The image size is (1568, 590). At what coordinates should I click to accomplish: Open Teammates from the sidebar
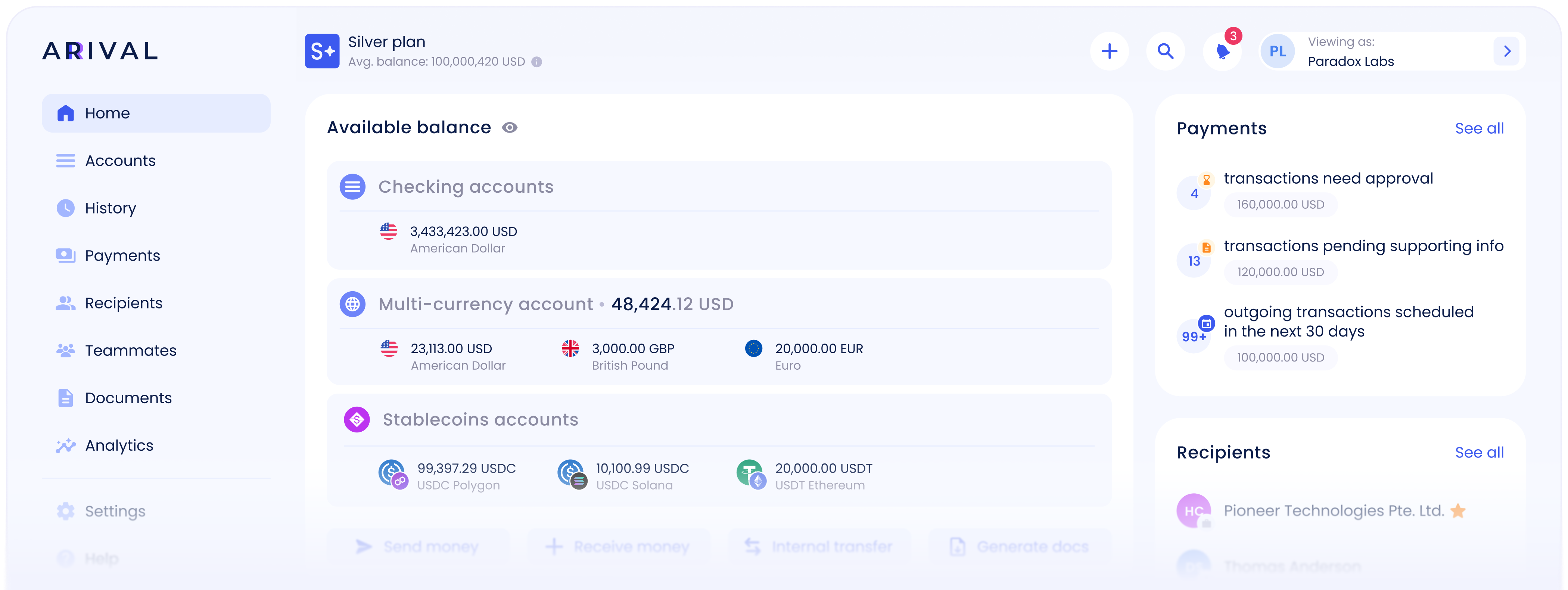130,351
